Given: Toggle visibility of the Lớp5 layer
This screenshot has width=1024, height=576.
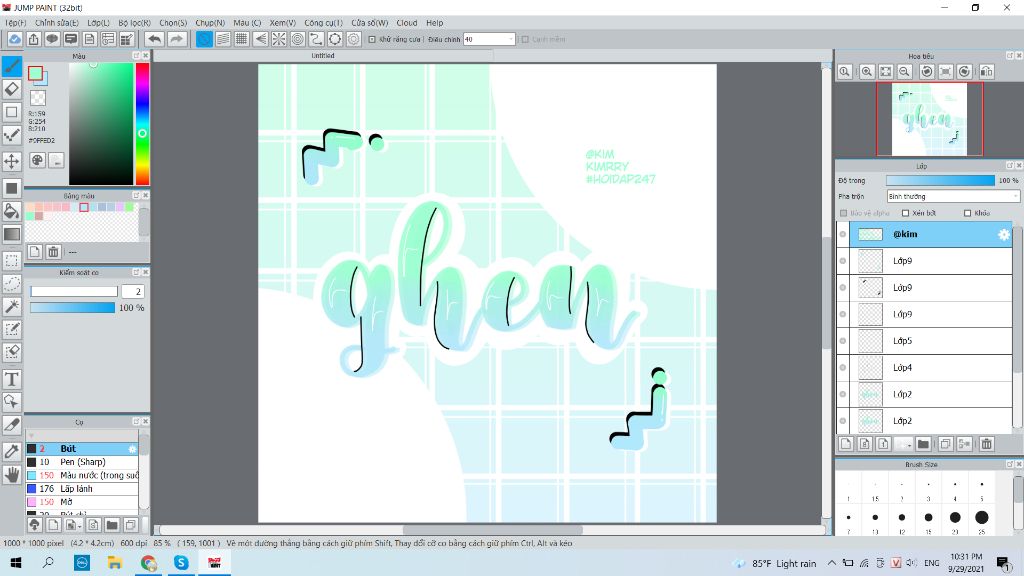Looking at the screenshot, I should [x=843, y=341].
